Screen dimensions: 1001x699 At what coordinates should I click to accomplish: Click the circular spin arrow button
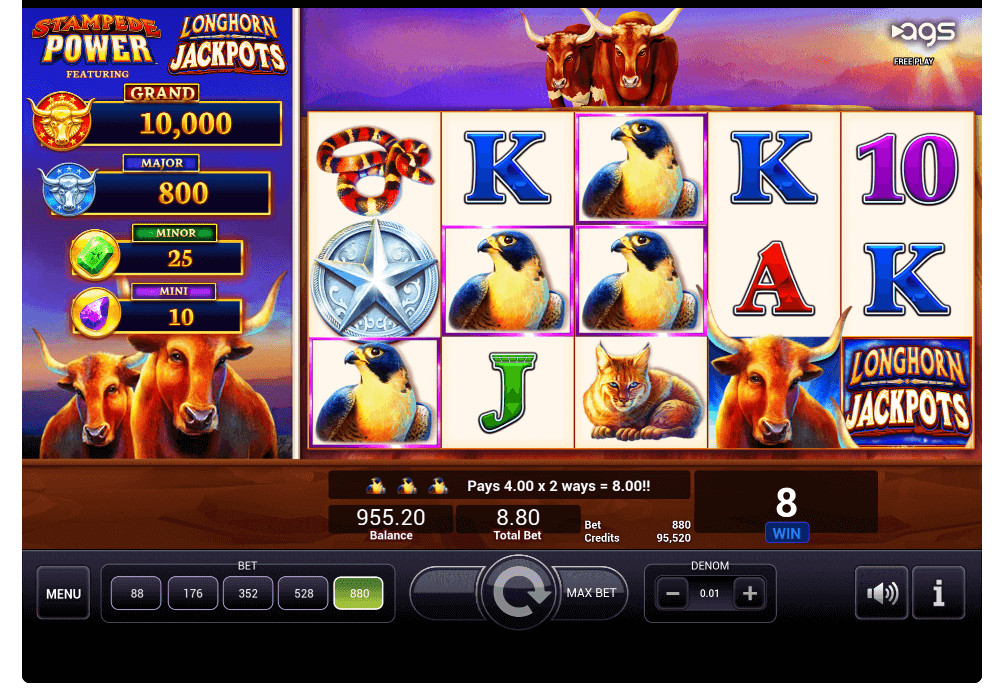pos(518,593)
